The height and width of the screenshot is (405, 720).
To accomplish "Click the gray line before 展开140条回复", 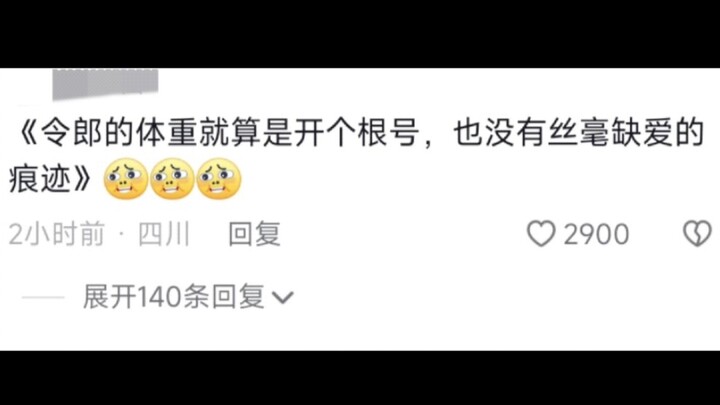I will pos(43,298).
